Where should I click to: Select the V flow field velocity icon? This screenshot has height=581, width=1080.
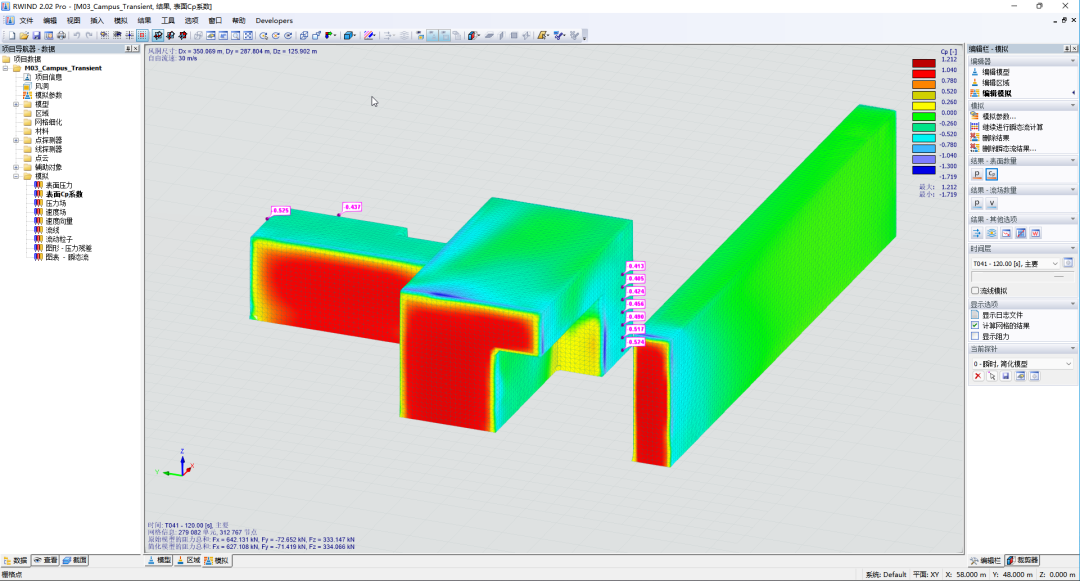[x=992, y=204]
